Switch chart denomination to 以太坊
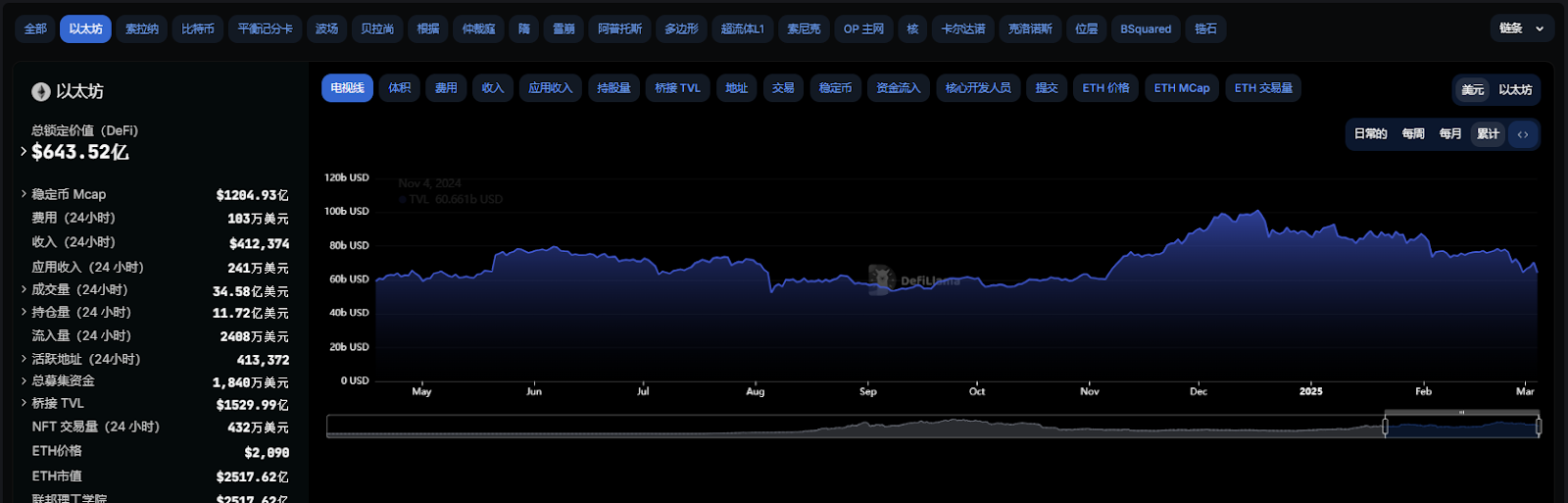The width and height of the screenshot is (1568, 503). [x=1515, y=90]
